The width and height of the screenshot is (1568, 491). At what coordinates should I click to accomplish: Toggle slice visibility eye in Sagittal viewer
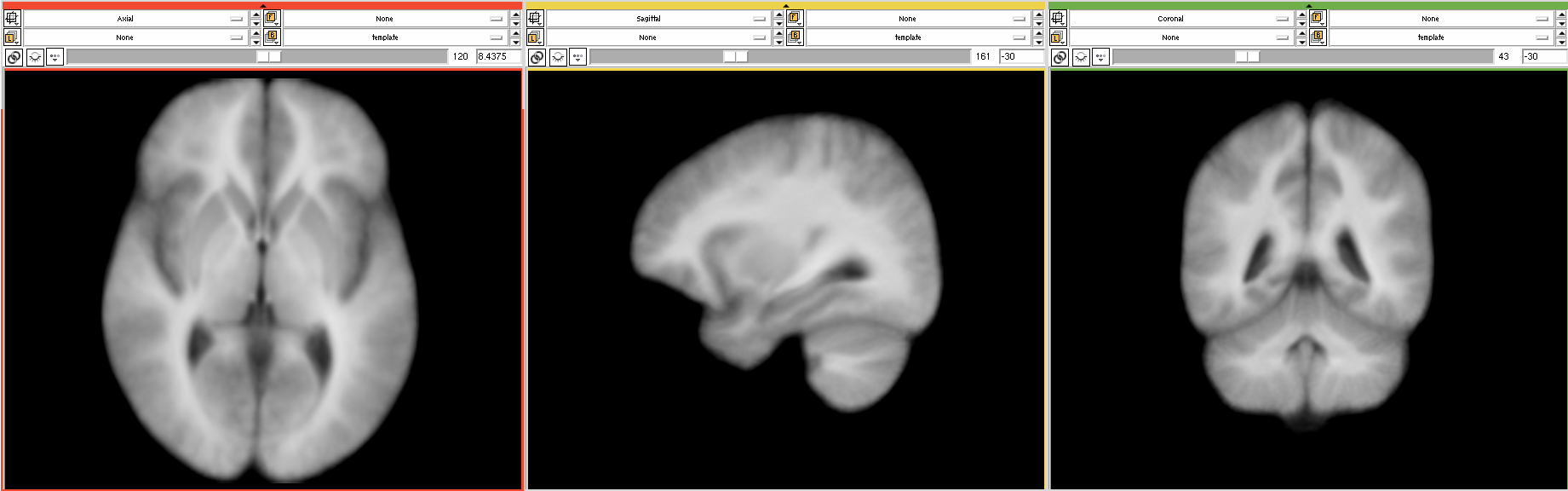pyautogui.click(x=558, y=57)
